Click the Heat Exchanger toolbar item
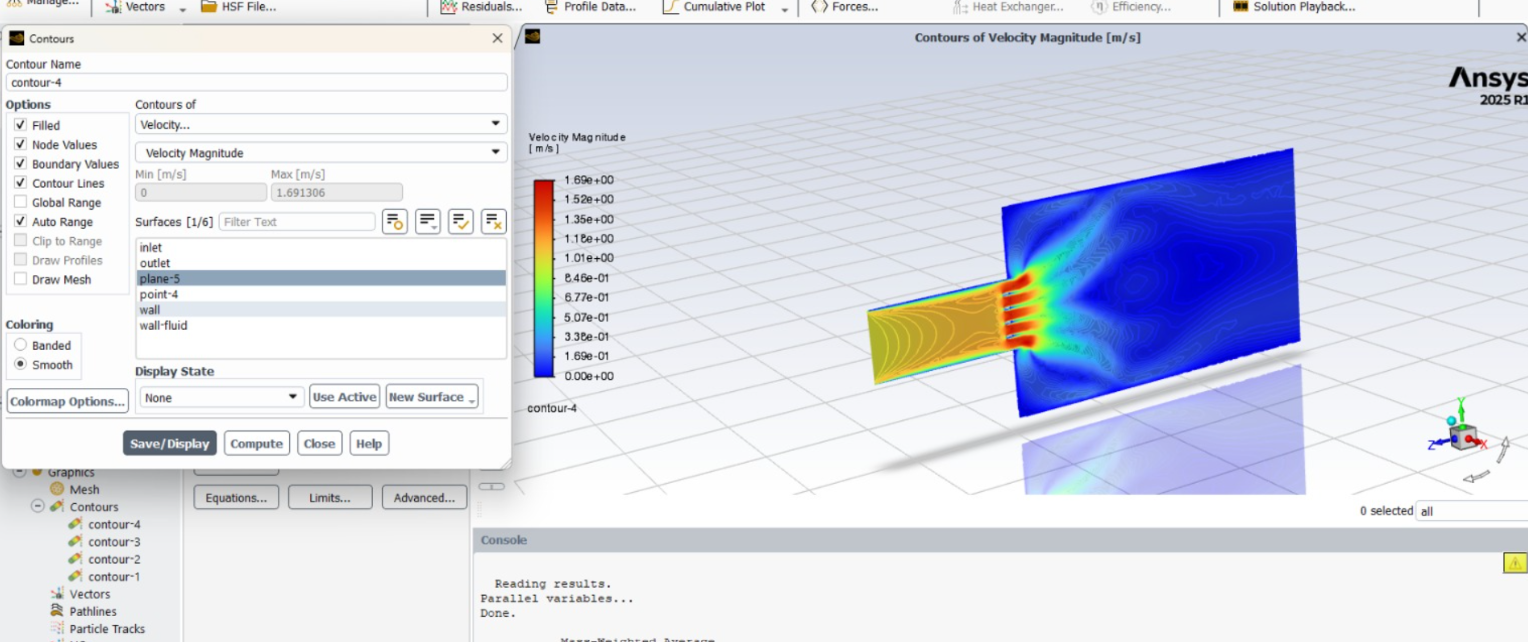Viewport: 1528px width, 642px height. coord(1007,7)
